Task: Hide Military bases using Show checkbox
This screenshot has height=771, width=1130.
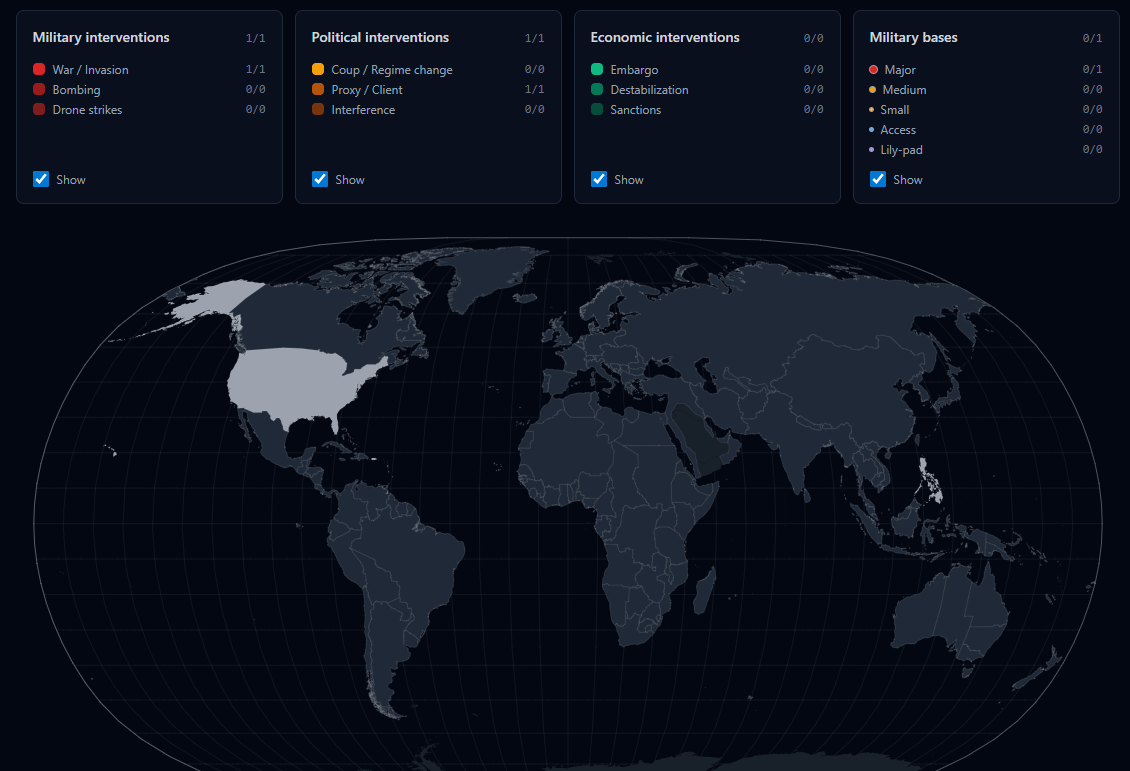Action: [878, 179]
